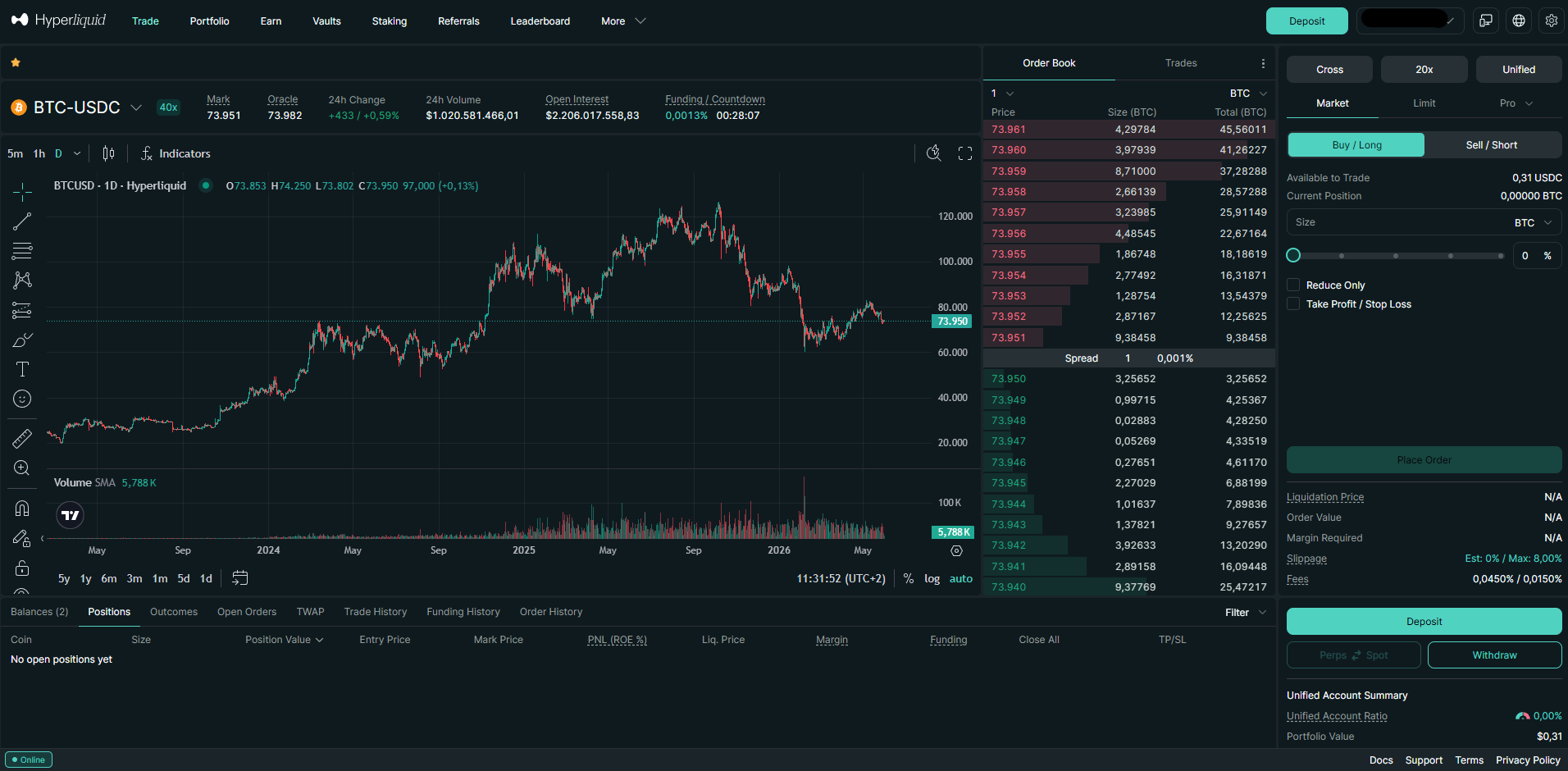Open order book price grouping dropdown
1568x771 pixels.
(x=1003, y=94)
